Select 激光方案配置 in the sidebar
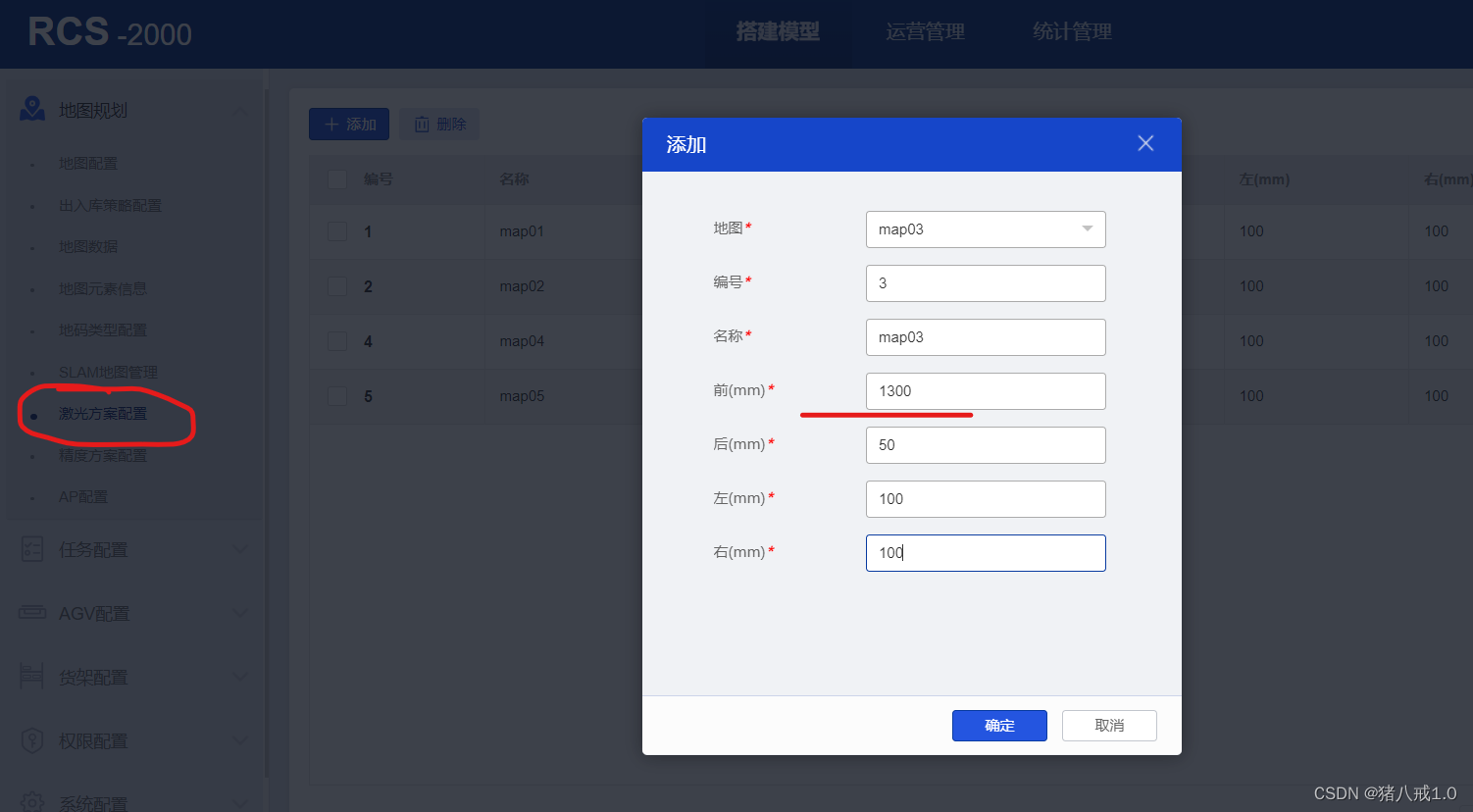Viewport: 1473px width, 812px height. [x=103, y=414]
